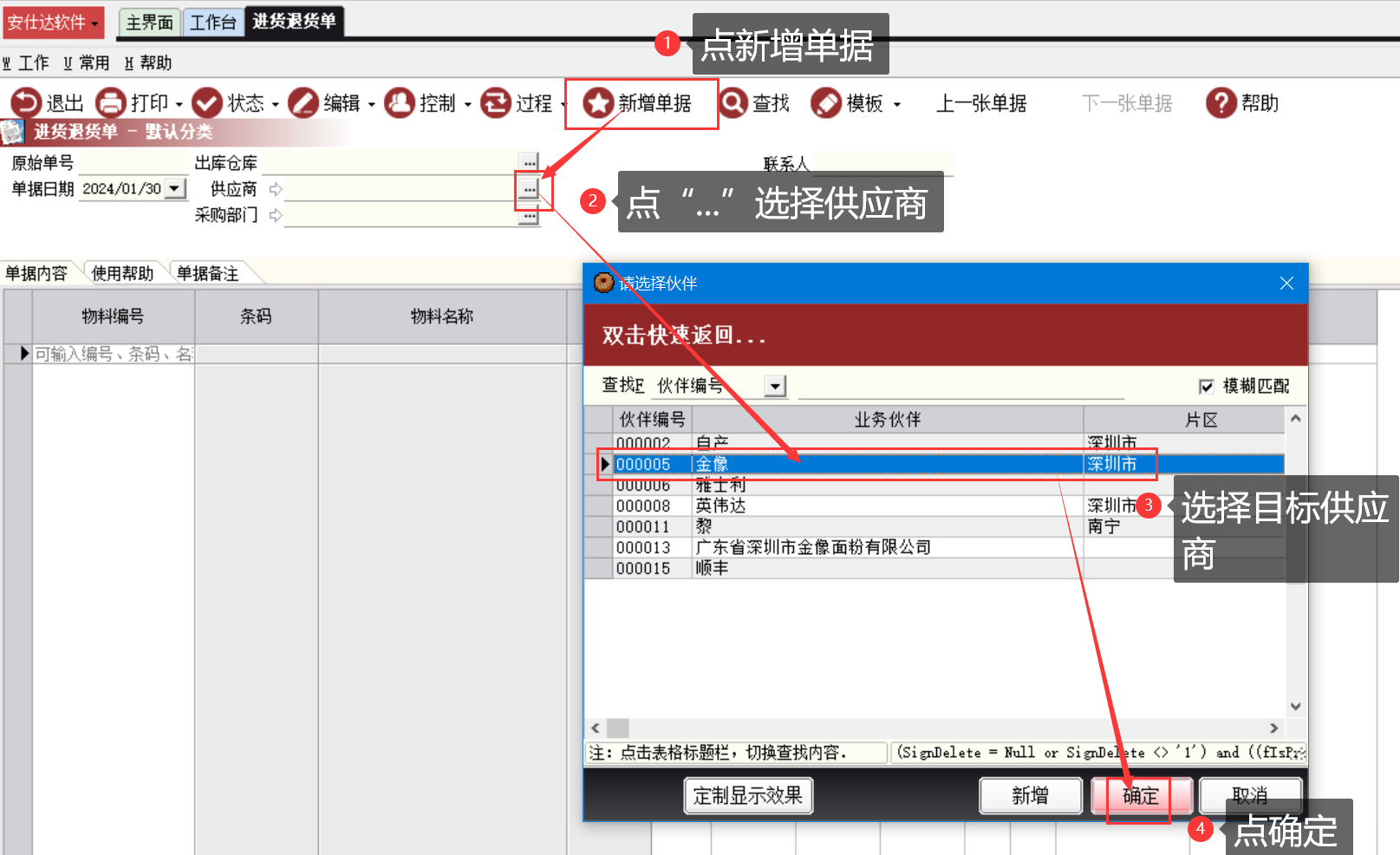Click the 供应商 ellipsis lookup button
The width and height of the screenshot is (1400, 855).
coord(529,189)
